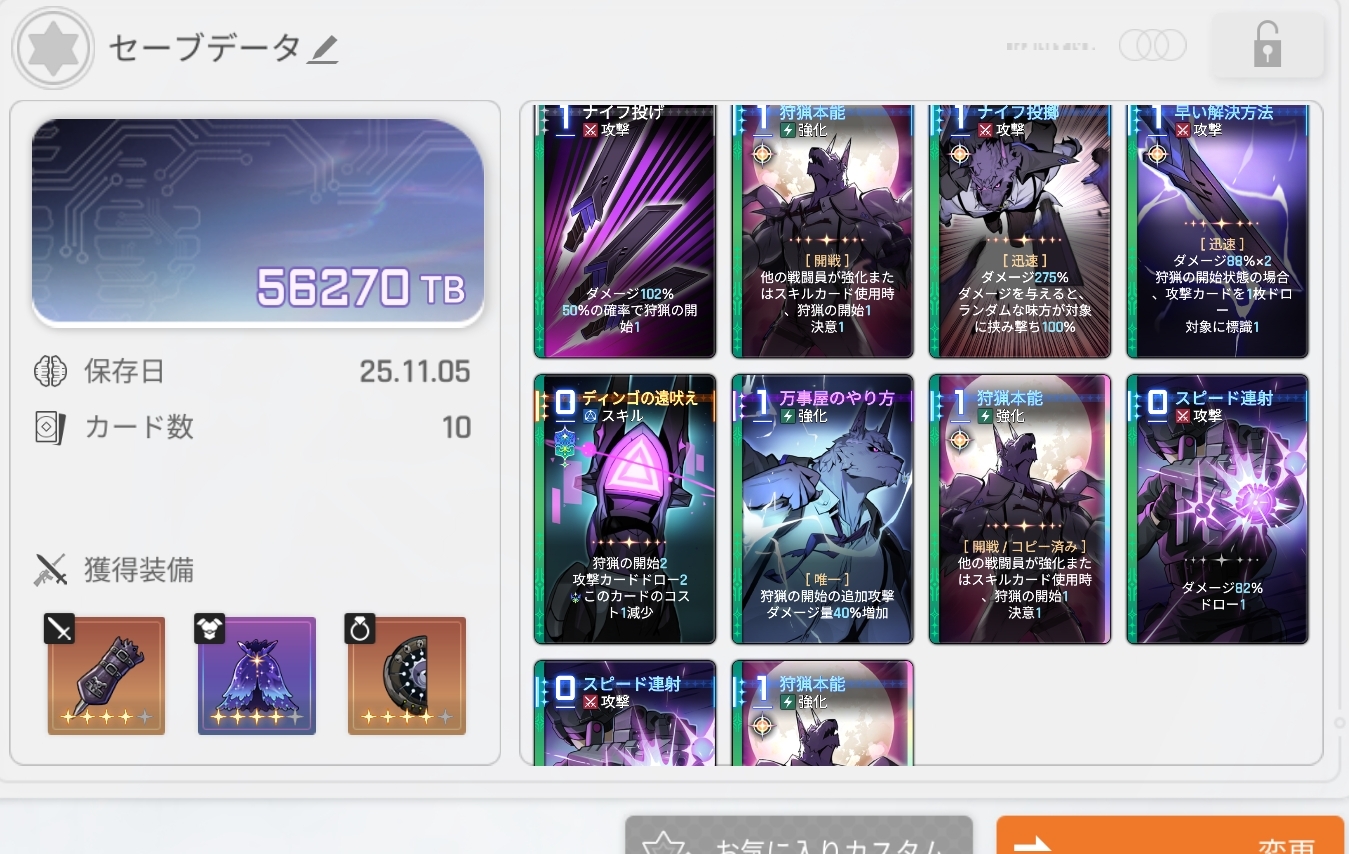The width and height of the screenshot is (1349, 854).
Task: Toggle the padlock lock button
Action: tap(1267, 46)
